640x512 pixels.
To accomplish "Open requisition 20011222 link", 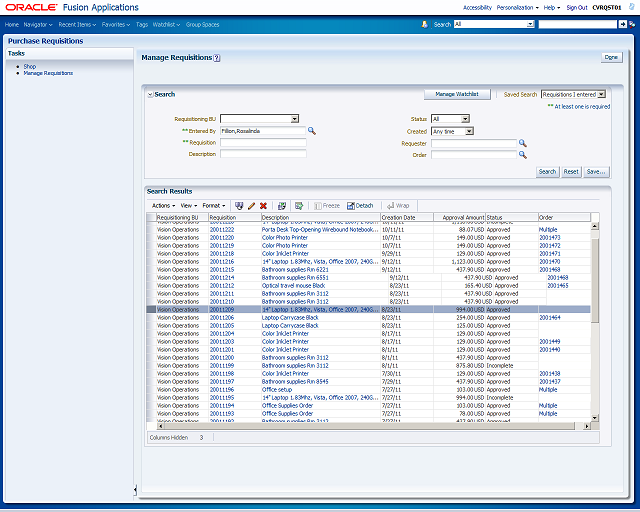I will (x=222, y=229).
